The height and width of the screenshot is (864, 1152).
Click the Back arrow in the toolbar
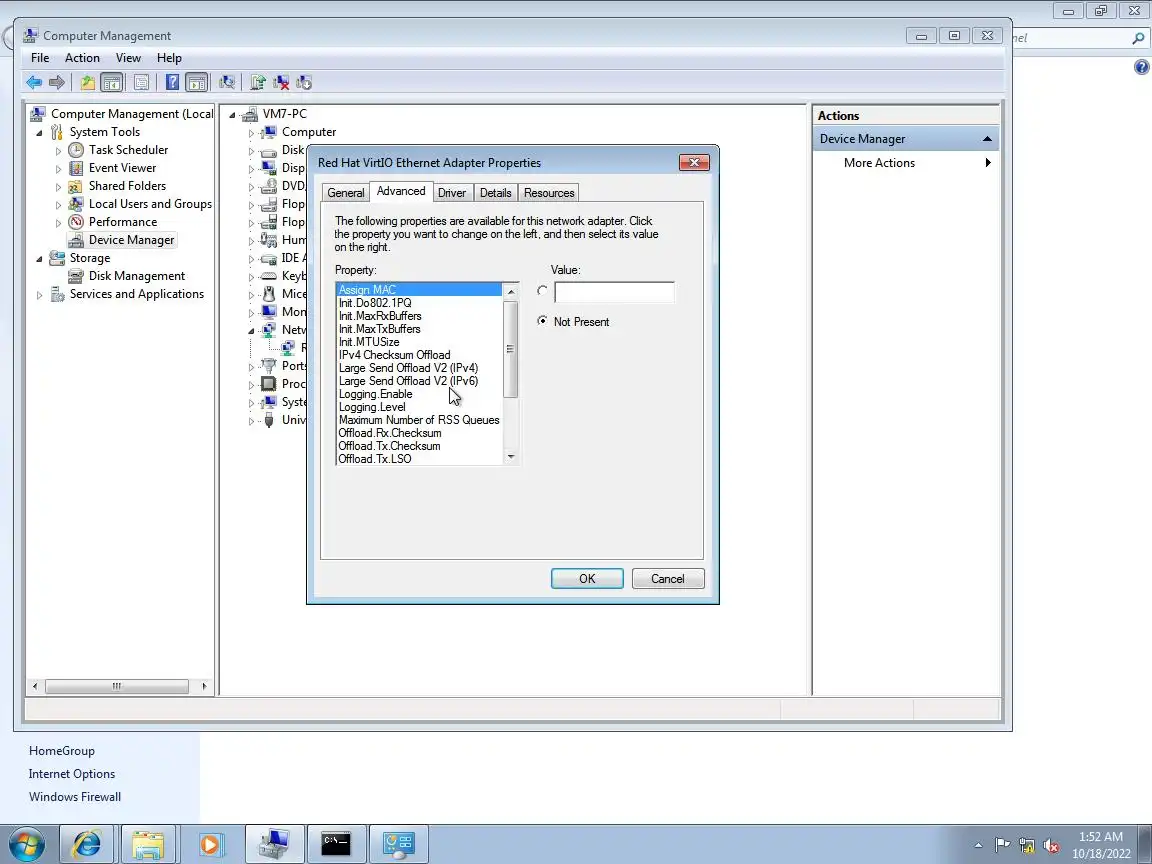(x=34, y=82)
